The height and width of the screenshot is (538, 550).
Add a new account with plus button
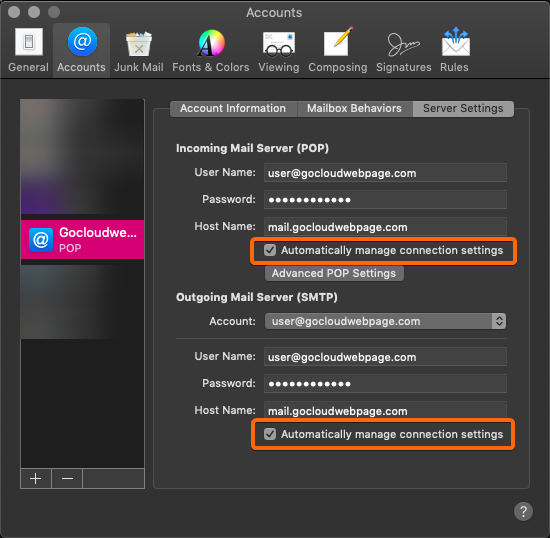tap(36, 478)
